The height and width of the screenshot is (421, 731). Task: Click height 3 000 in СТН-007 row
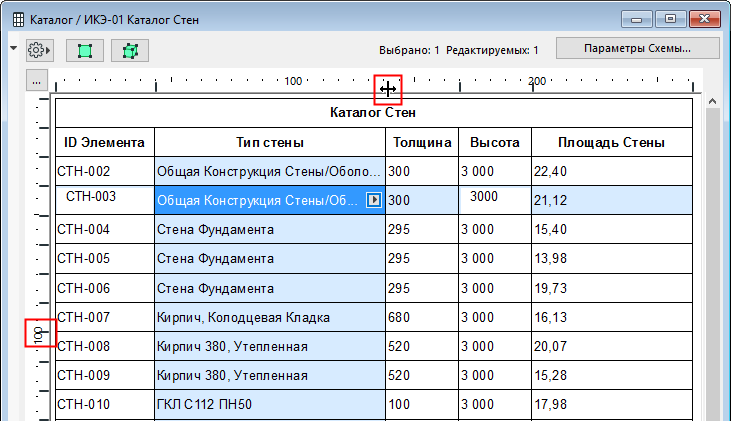pos(495,317)
